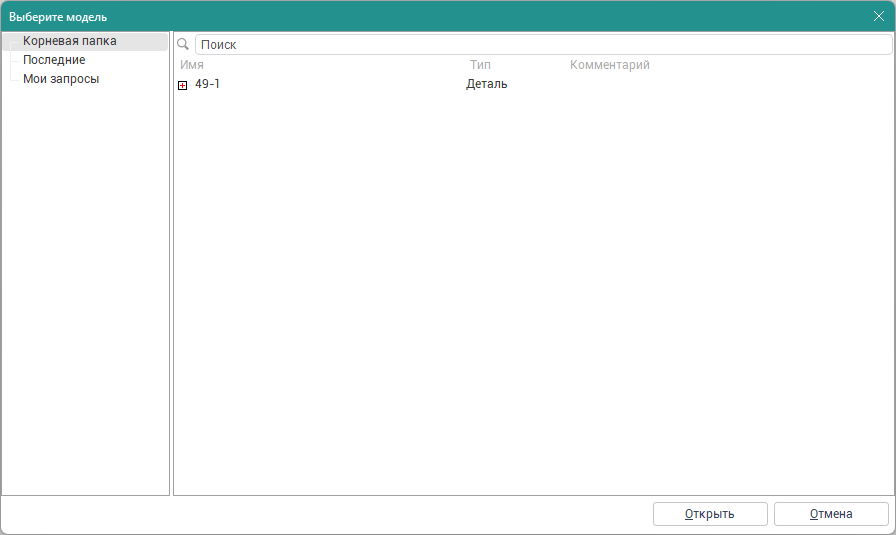Click the Комментарий column header
This screenshot has height=535, width=896.
[x=609, y=65]
